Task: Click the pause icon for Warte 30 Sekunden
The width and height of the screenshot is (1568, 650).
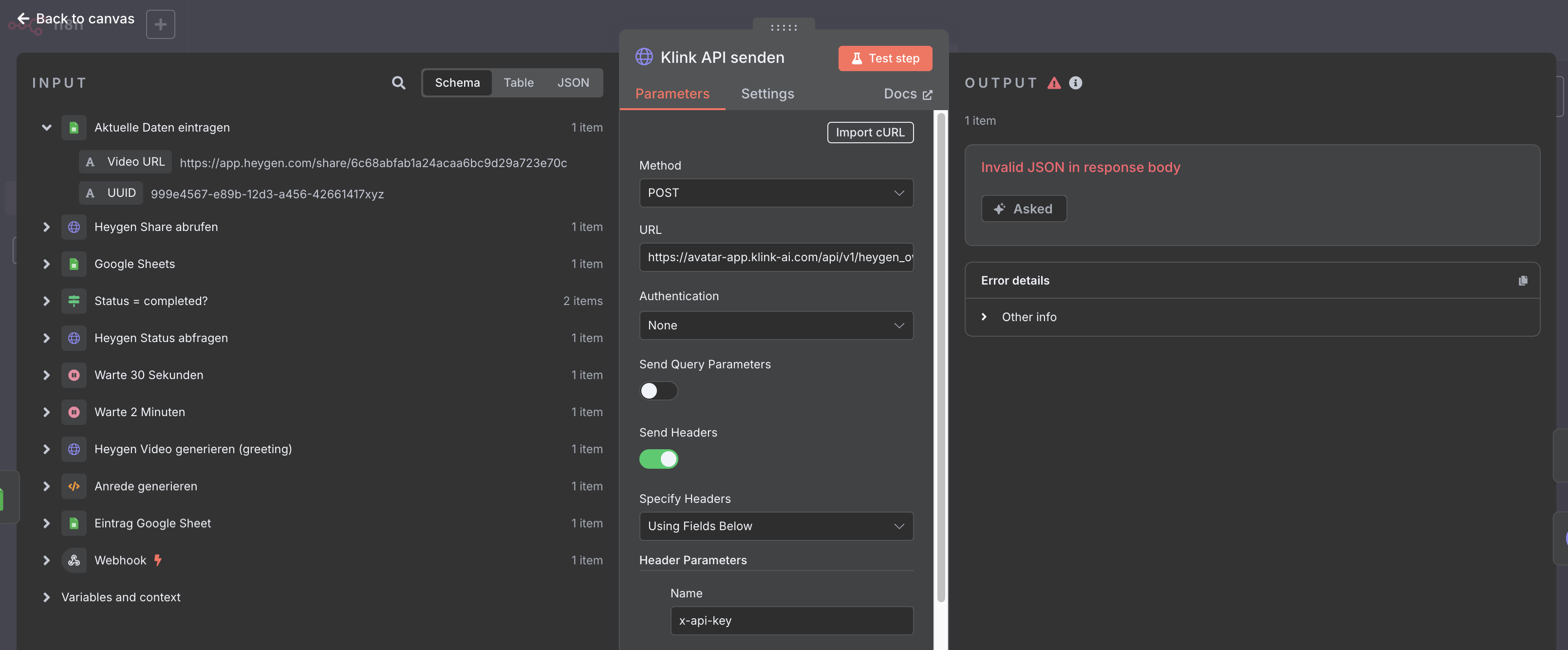Action: (x=74, y=375)
